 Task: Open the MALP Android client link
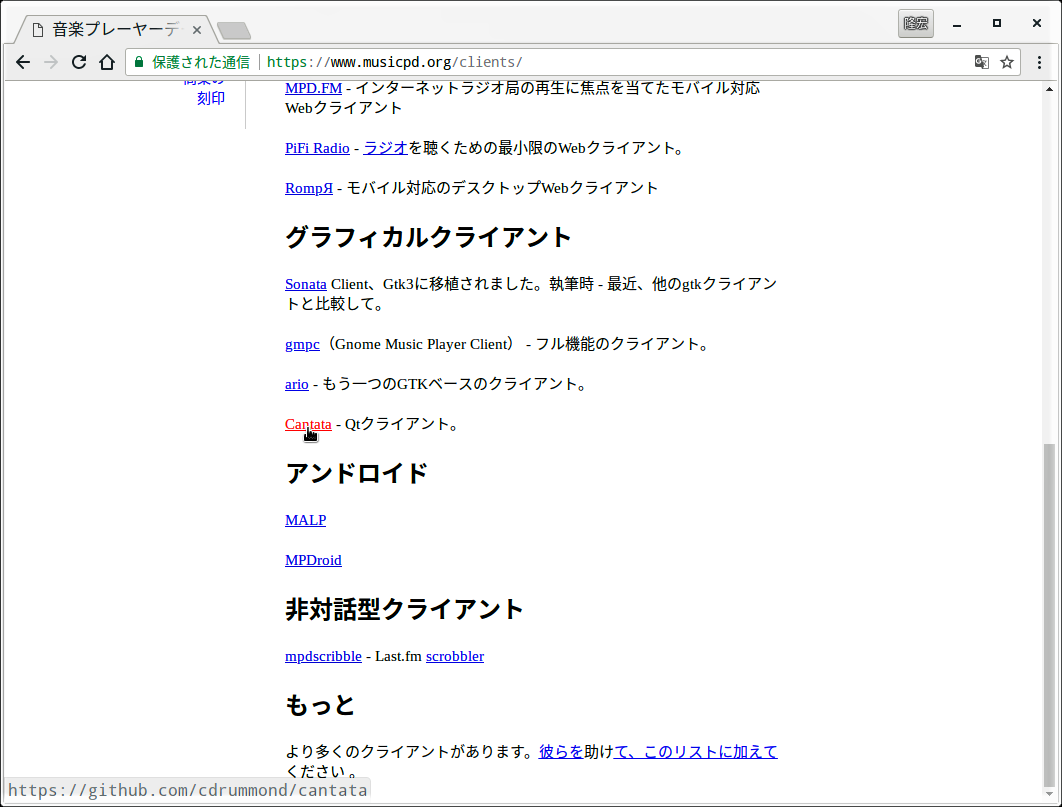(x=305, y=521)
